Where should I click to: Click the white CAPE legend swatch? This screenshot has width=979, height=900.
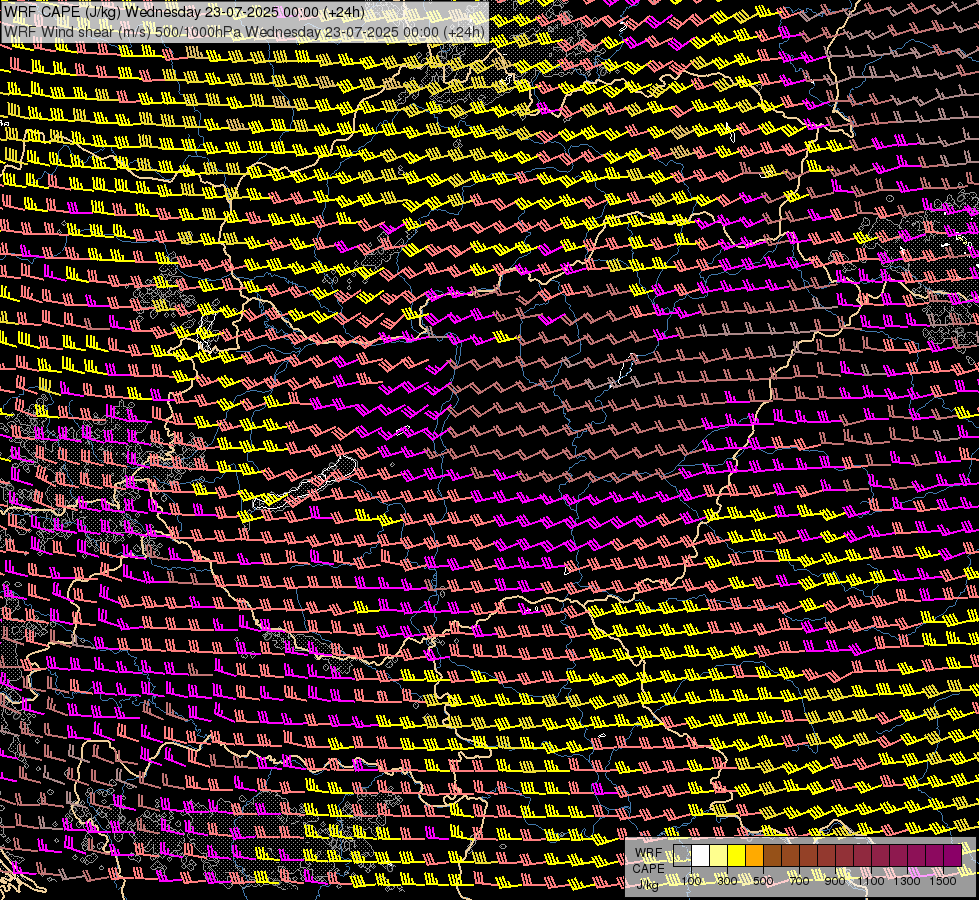tap(701, 855)
